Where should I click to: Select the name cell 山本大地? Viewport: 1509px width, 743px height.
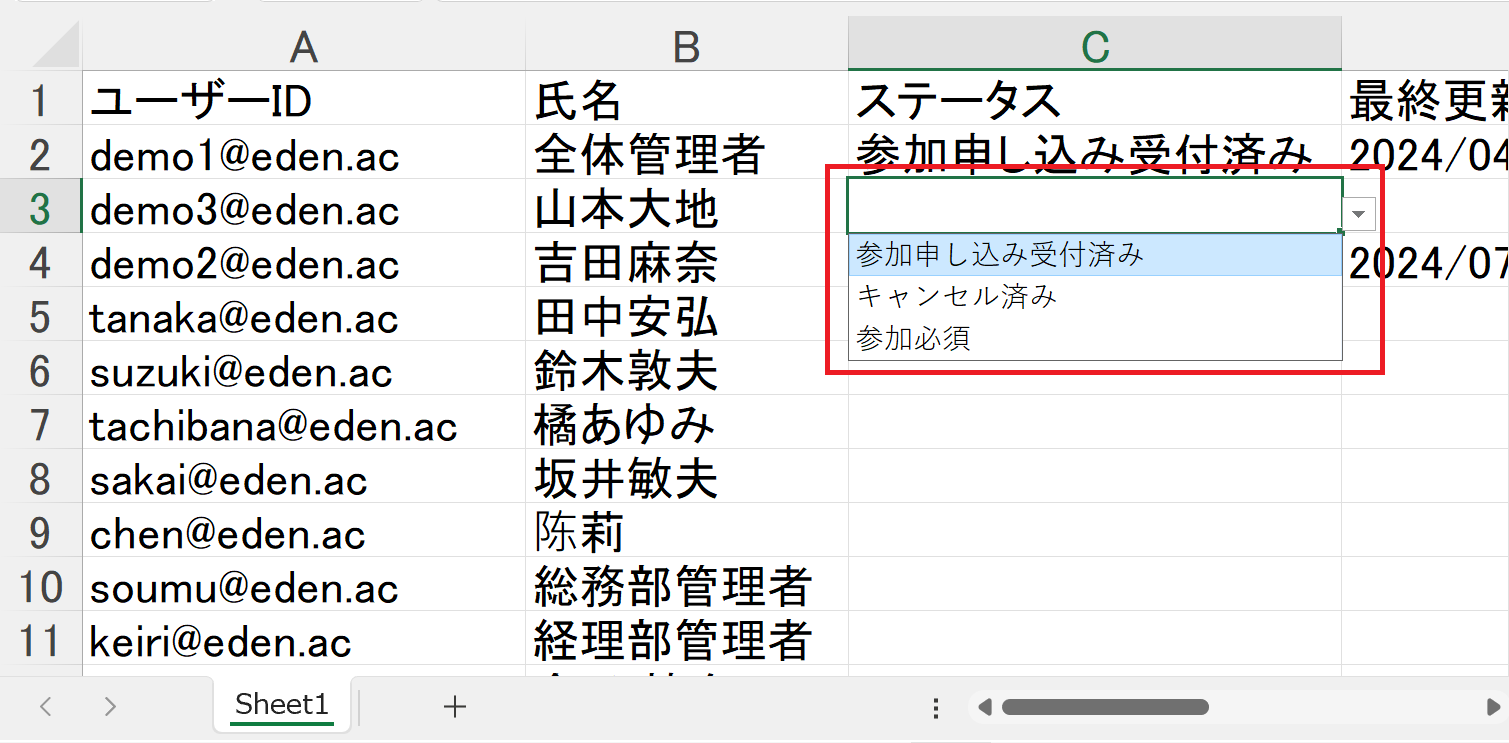coord(686,206)
